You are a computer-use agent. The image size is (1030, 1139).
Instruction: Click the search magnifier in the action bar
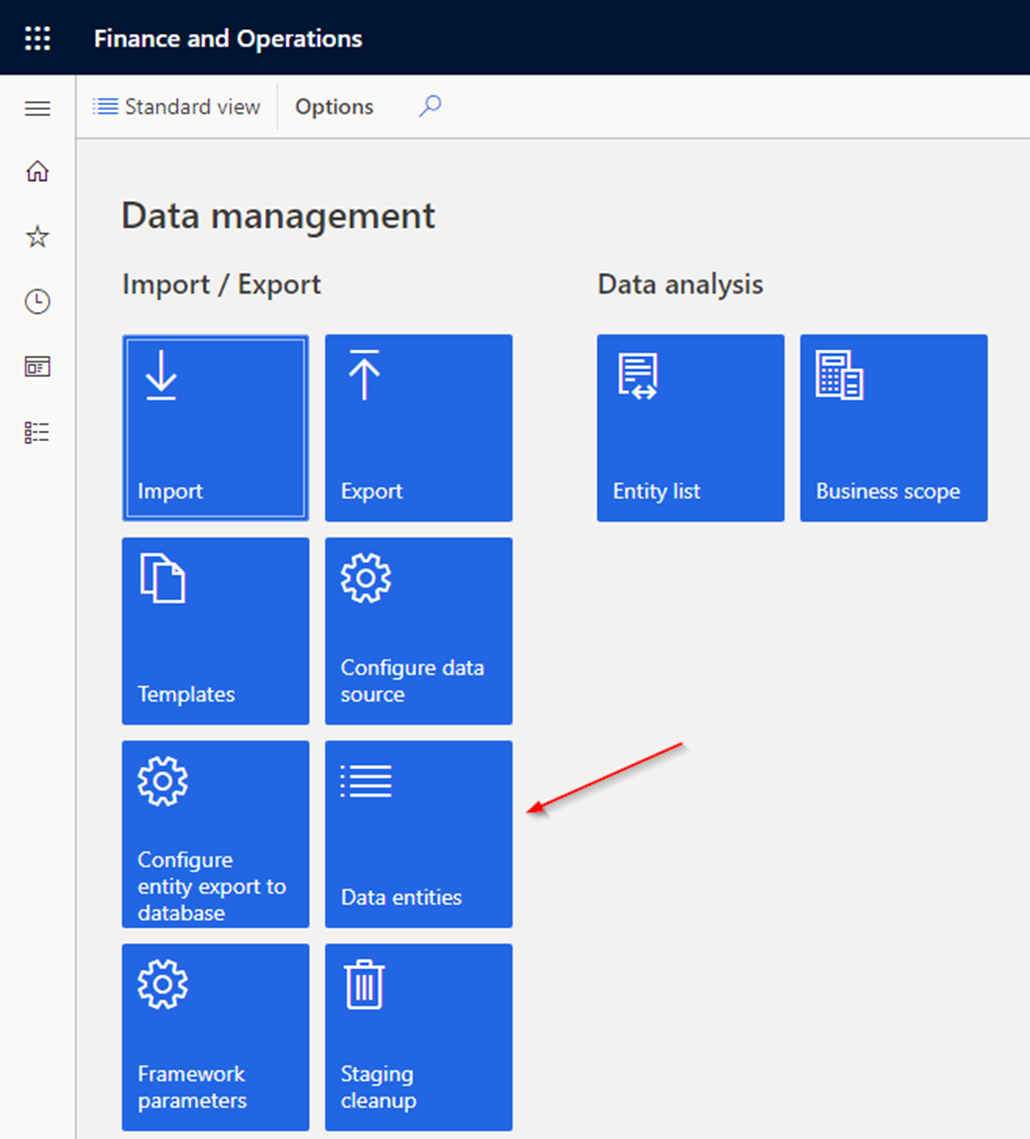(x=430, y=107)
